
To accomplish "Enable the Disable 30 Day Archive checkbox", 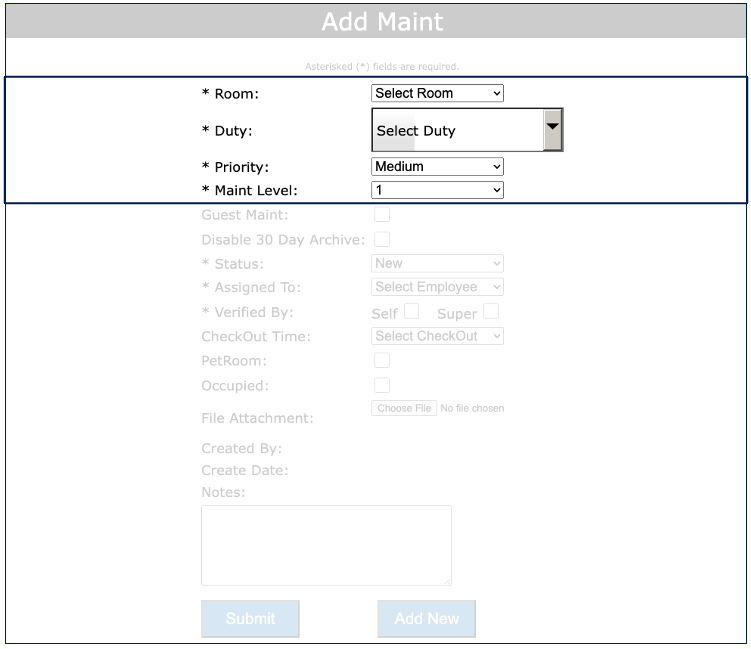I will [382, 239].
